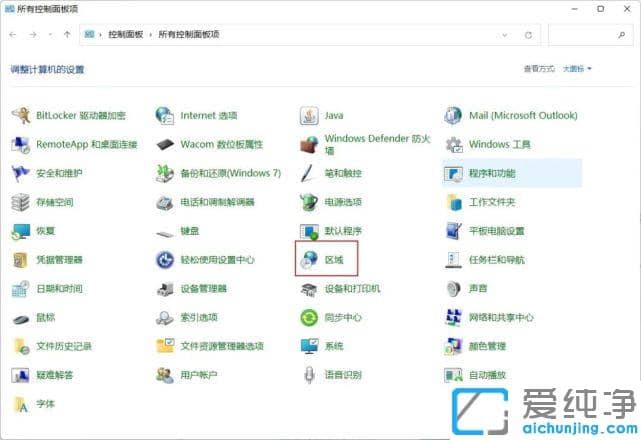Click the 查看方式 label
The image size is (641, 440).
pyautogui.click(x=540, y=69)
